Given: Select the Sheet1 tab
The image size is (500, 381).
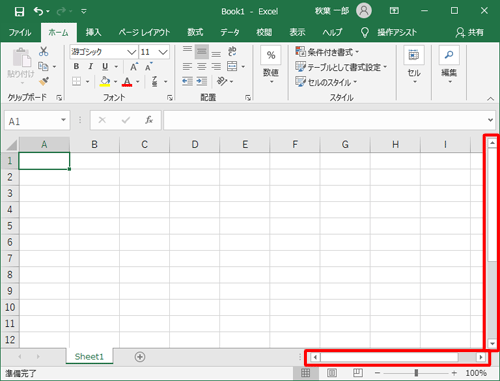Looking at the screenshot, I should point(89,357).
